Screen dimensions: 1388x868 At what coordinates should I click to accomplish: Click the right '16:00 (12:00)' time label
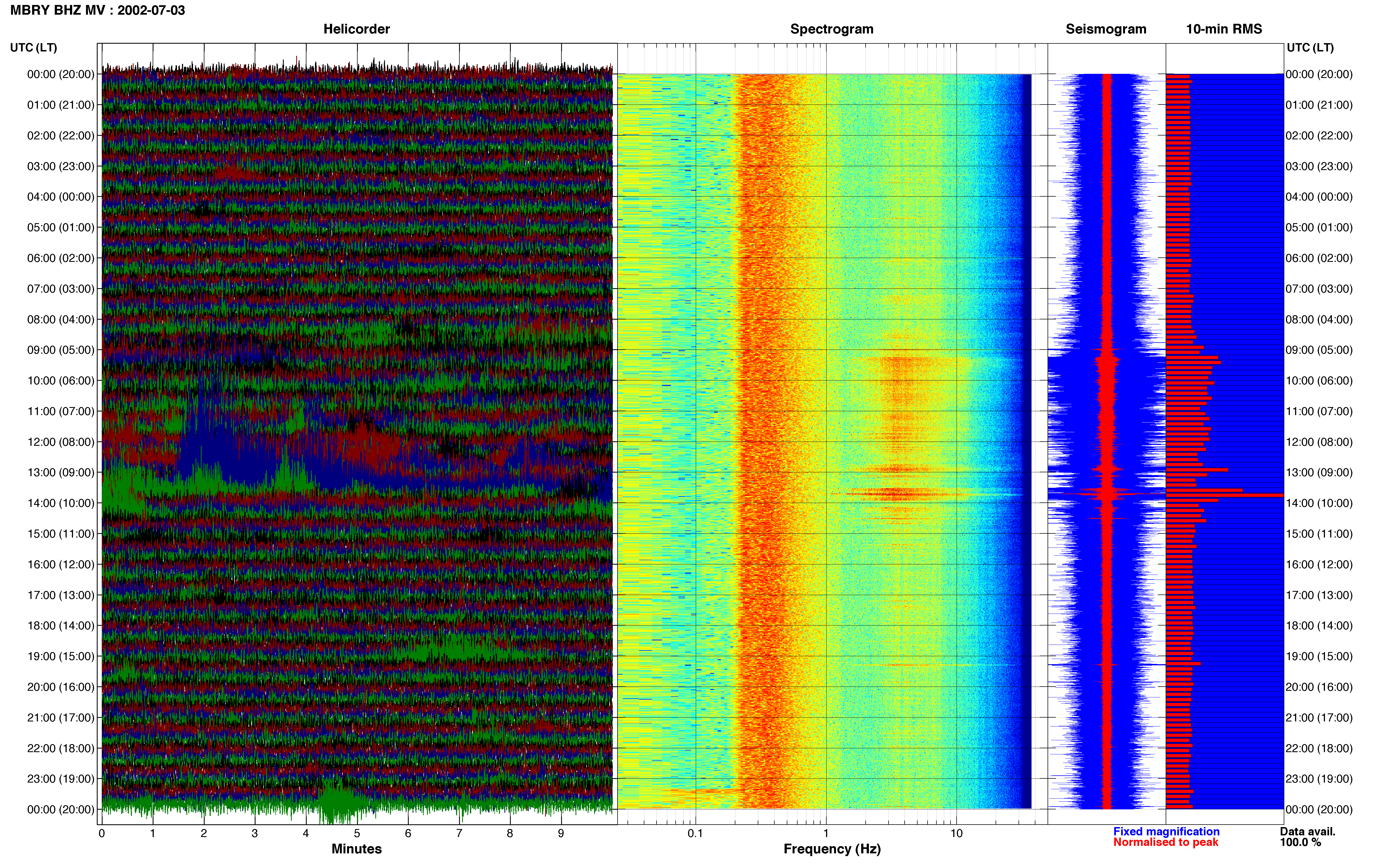(1319, 564)
